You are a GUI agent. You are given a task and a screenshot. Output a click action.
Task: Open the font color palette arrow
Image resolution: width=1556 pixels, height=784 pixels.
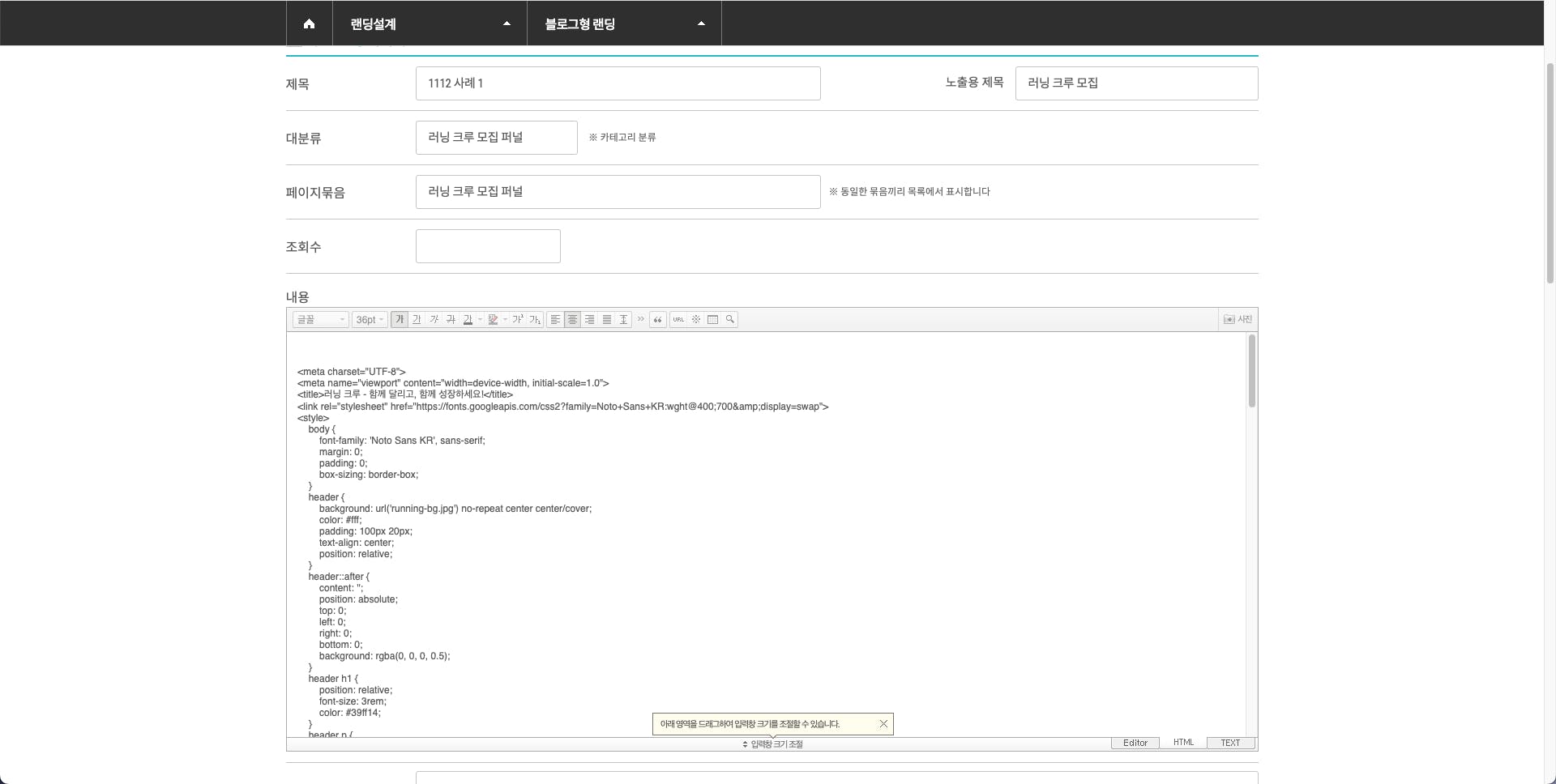pyautogui.click(x=480, y=320)
